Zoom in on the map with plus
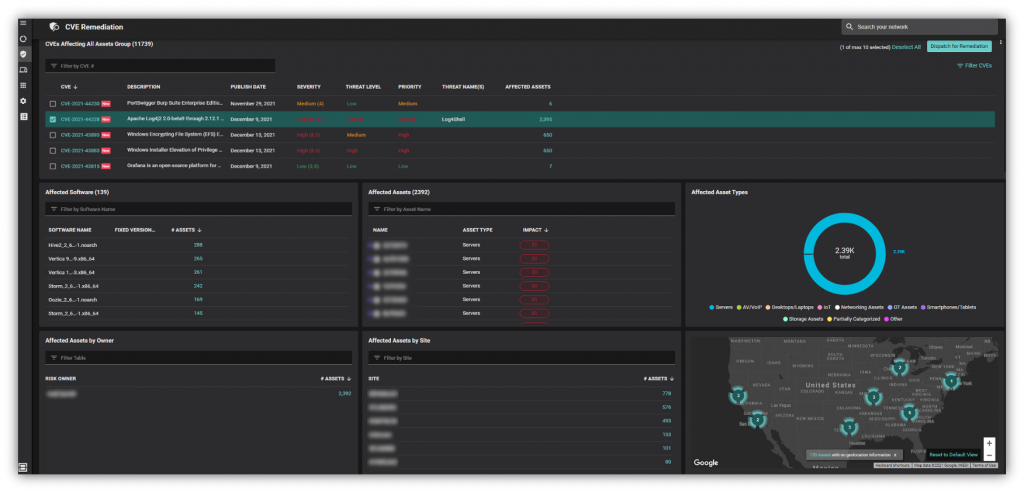 [x=989, y=442]
